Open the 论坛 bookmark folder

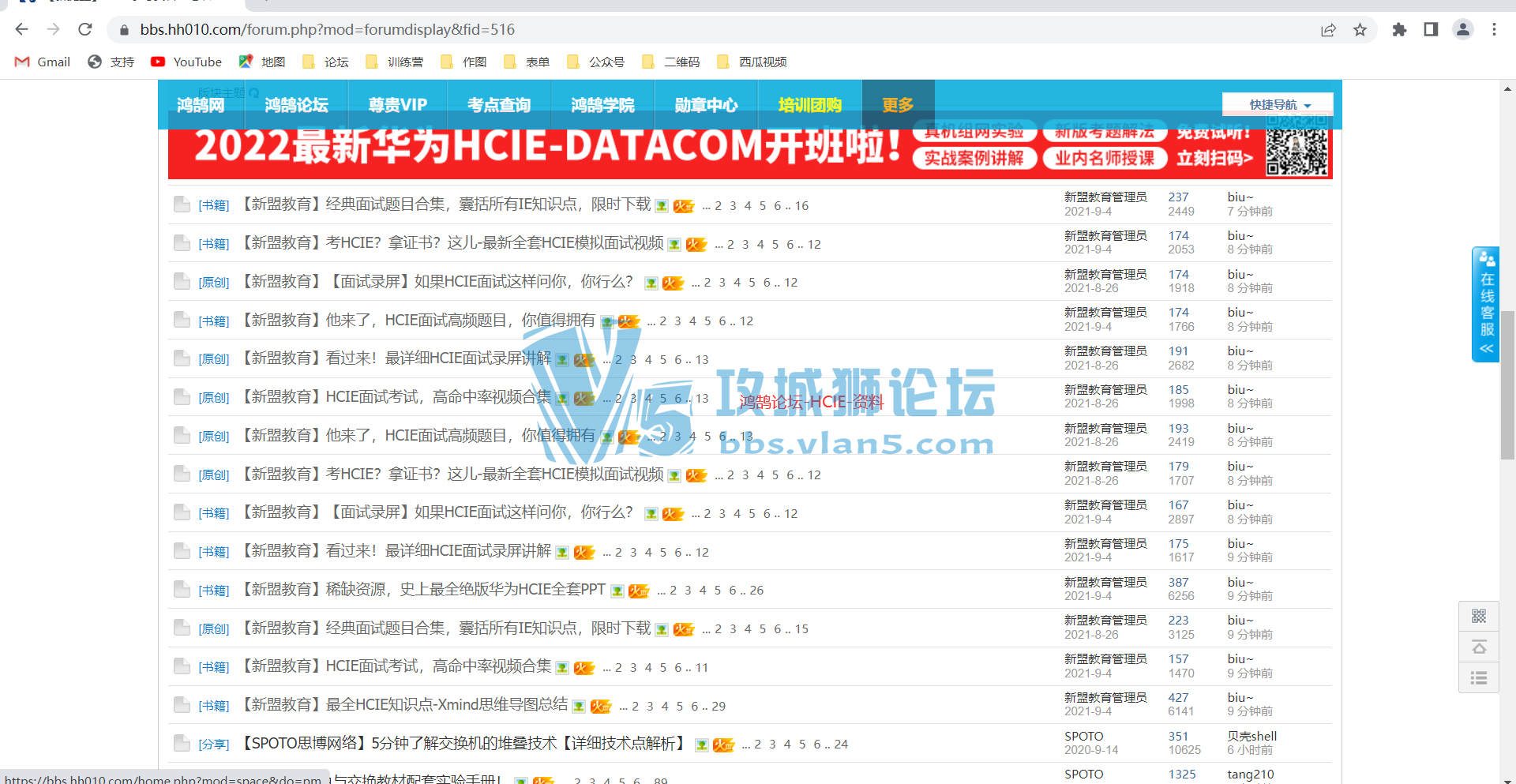pyautogui.click(x=325, y=62)
